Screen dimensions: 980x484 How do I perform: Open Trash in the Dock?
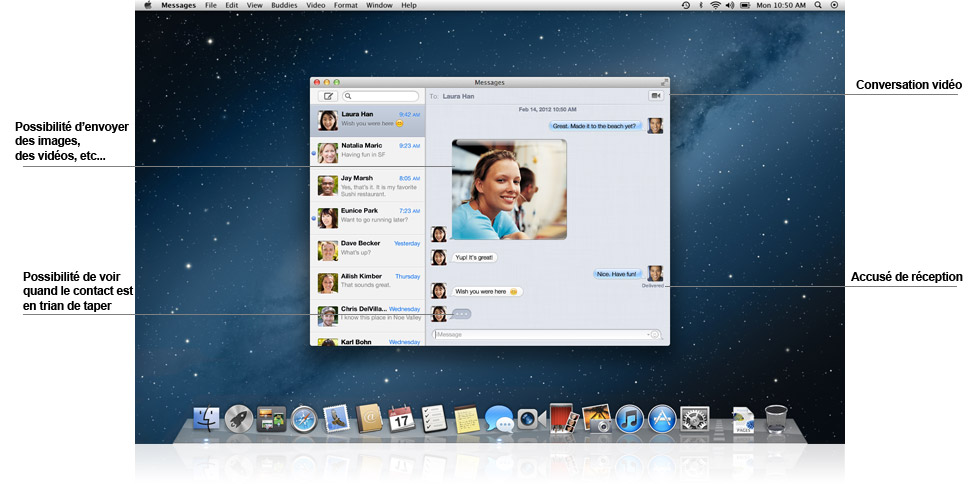776,419
